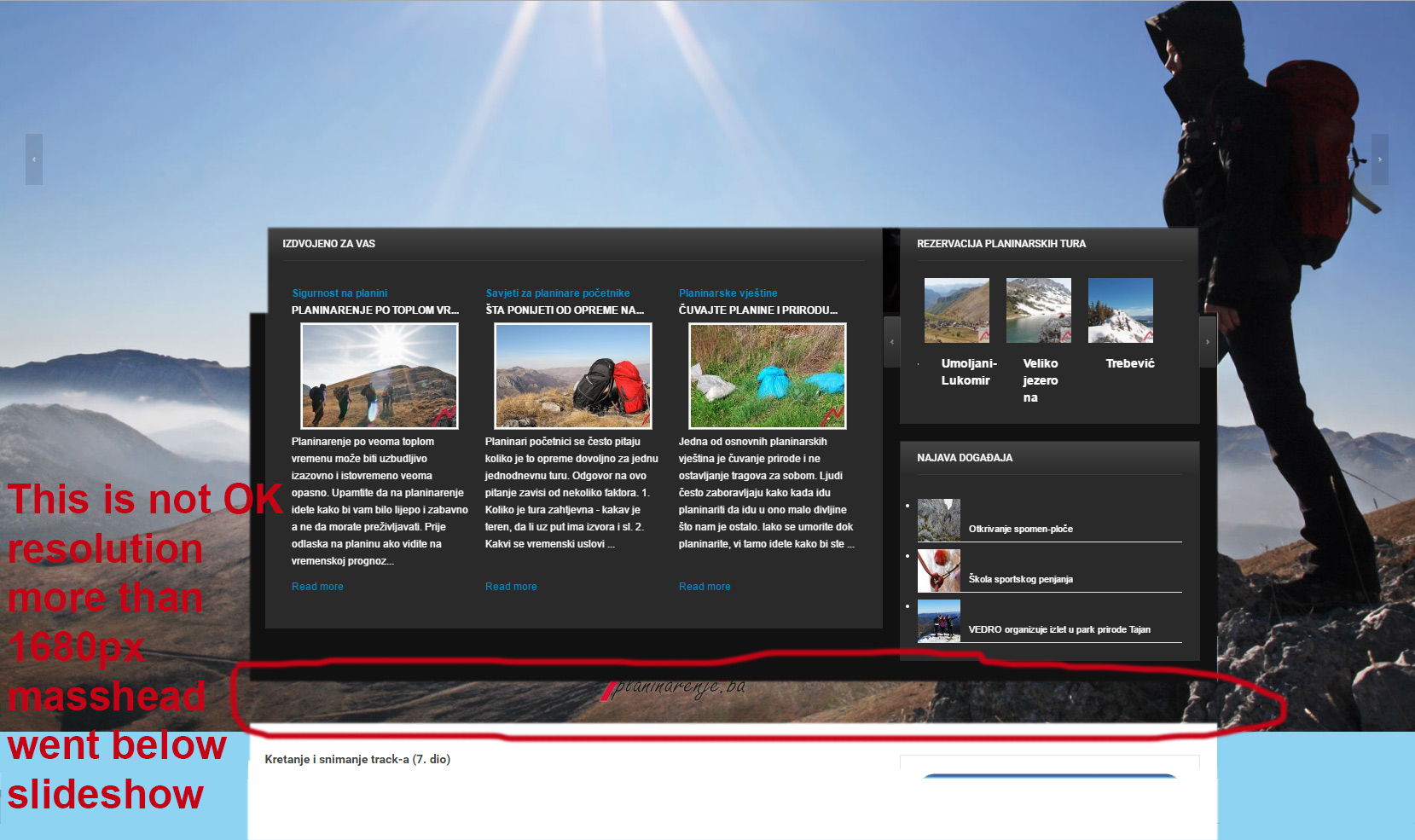Click the Otkrivanje spomen-ploče event thumbnail
1415x840 pixels.
click(939, 520)
